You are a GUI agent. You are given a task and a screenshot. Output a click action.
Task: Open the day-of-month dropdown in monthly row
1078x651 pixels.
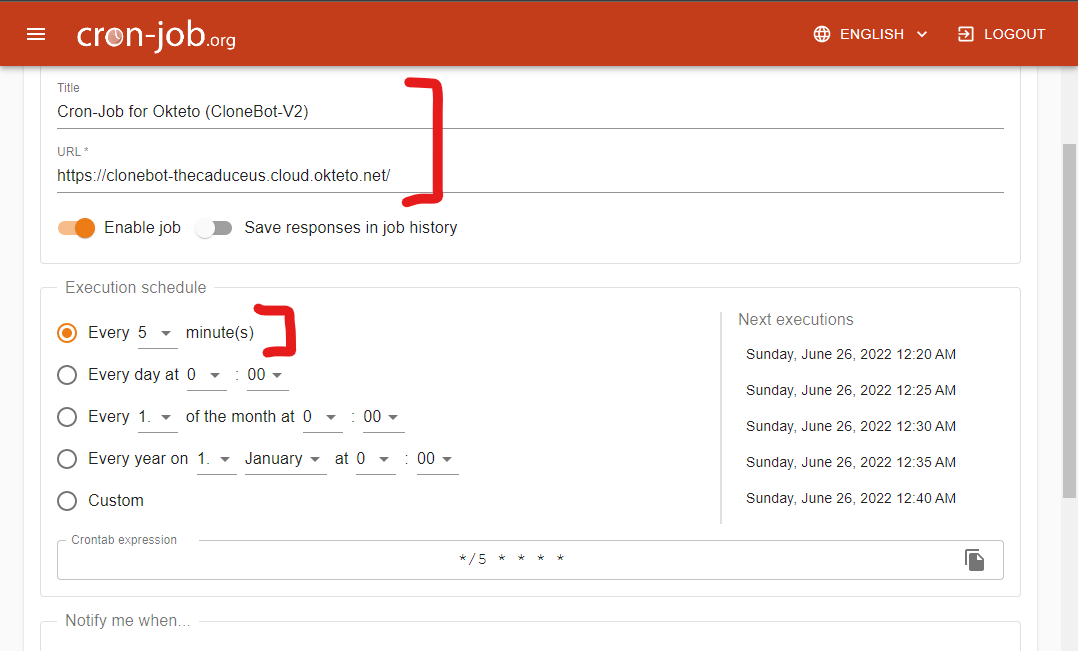(x=157, y=417)
